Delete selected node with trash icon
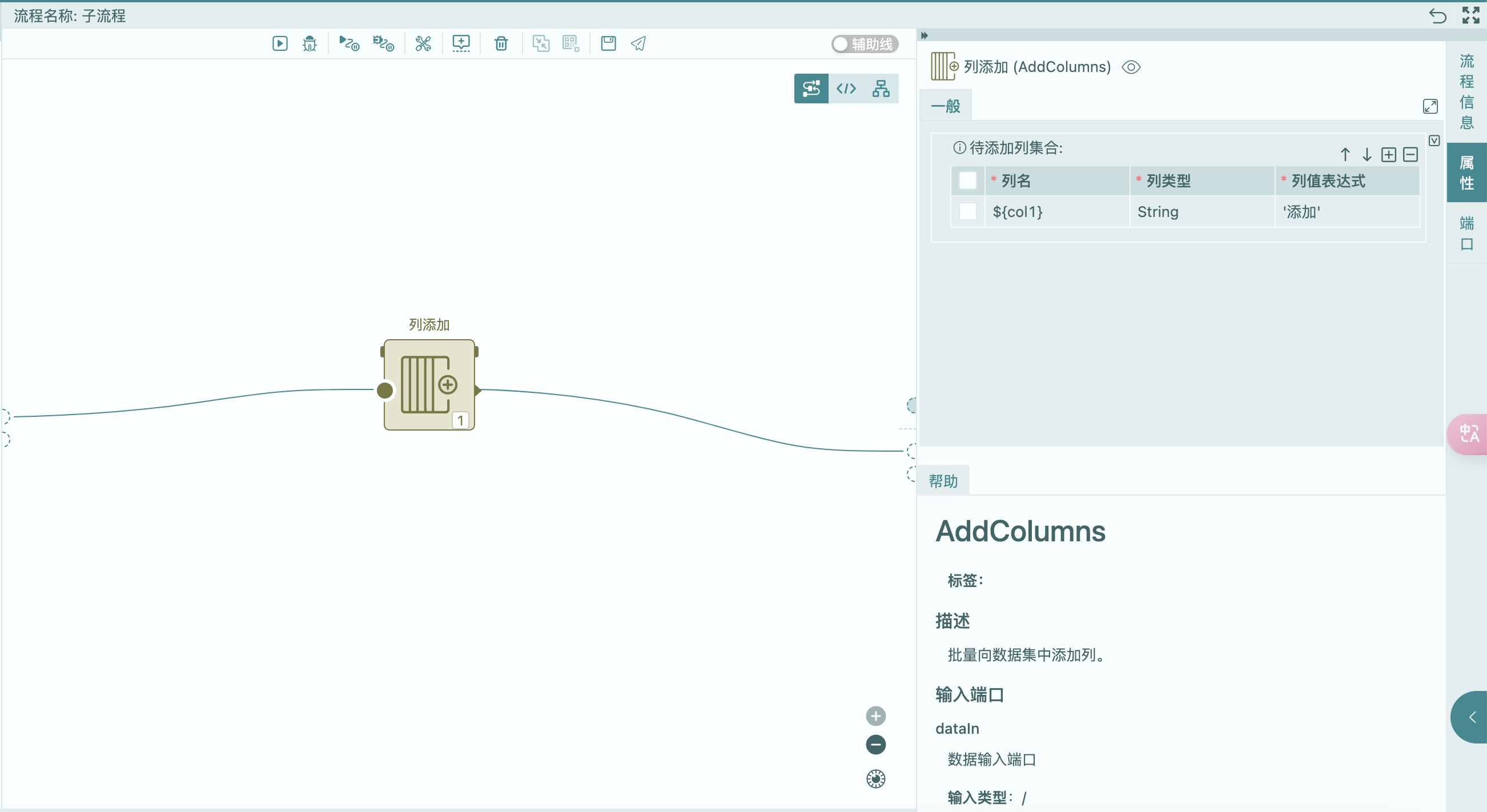Screen dimensions: 1487x812 [x=501, y=43]
